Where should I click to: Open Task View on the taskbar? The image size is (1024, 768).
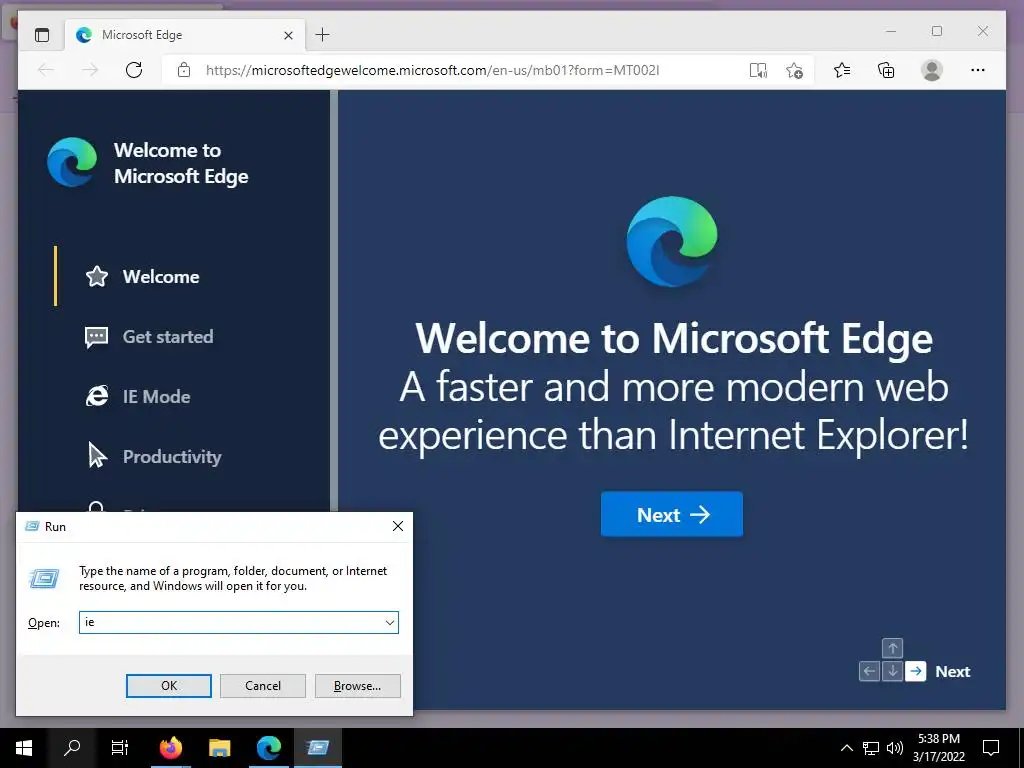coord(120,748)
